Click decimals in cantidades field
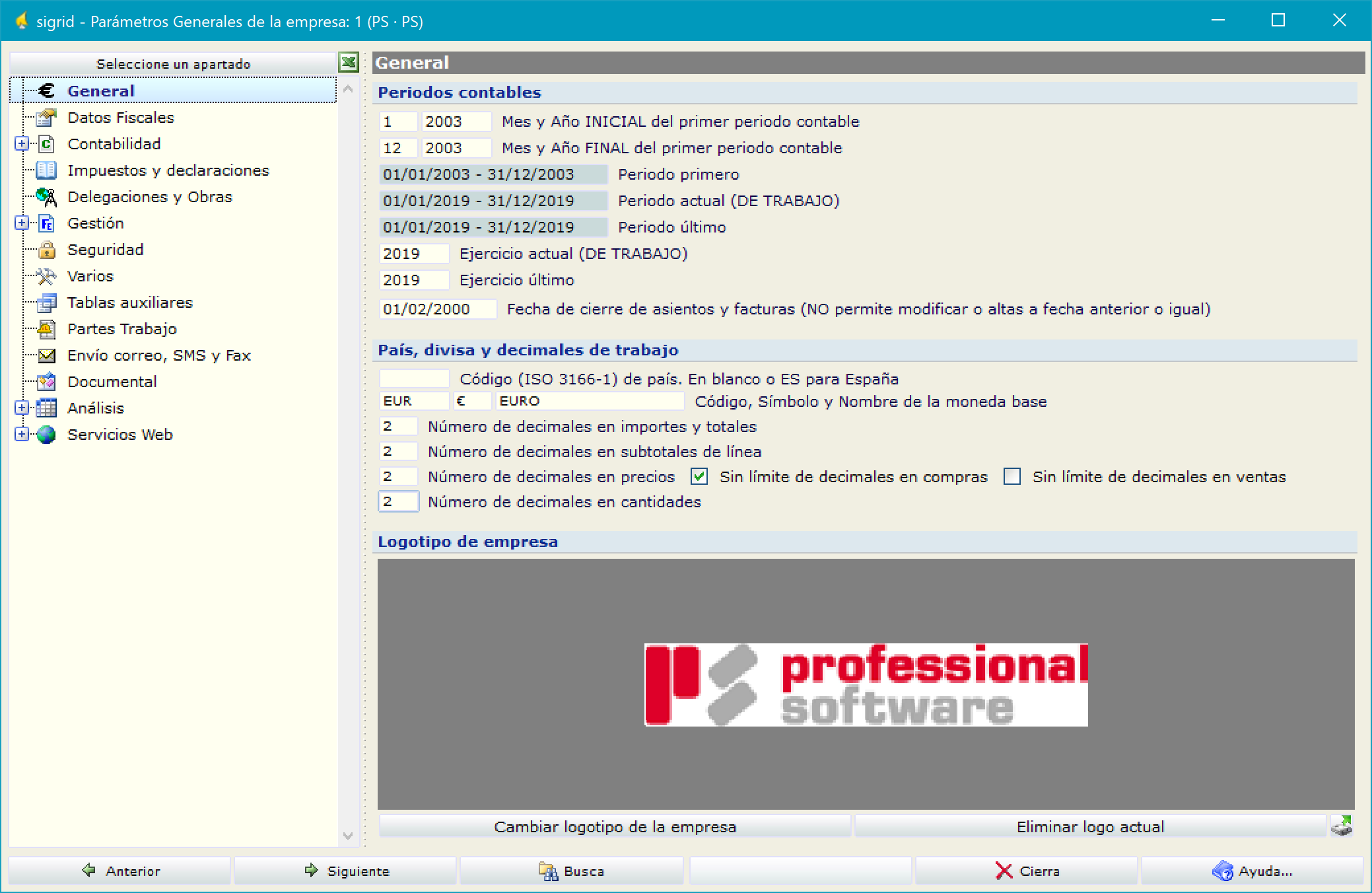 398,501
